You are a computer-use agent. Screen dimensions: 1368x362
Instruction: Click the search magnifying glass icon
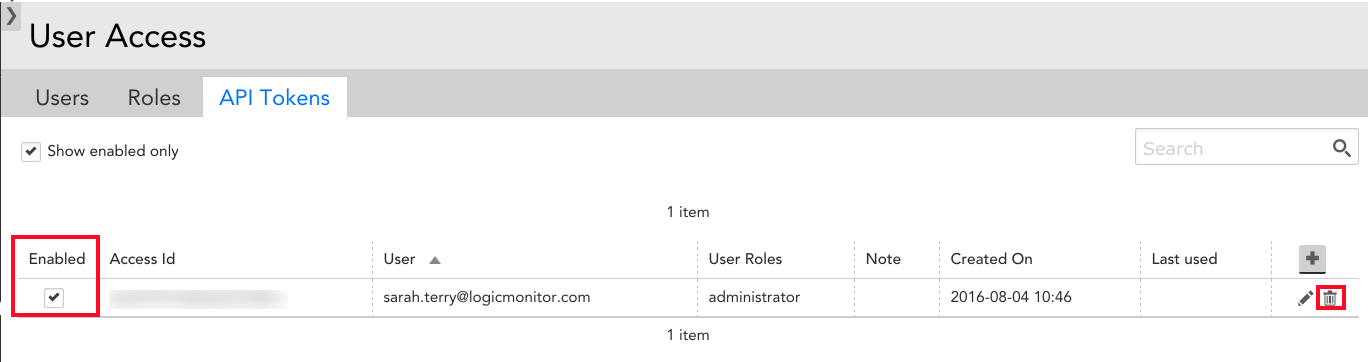point(1343,148)
